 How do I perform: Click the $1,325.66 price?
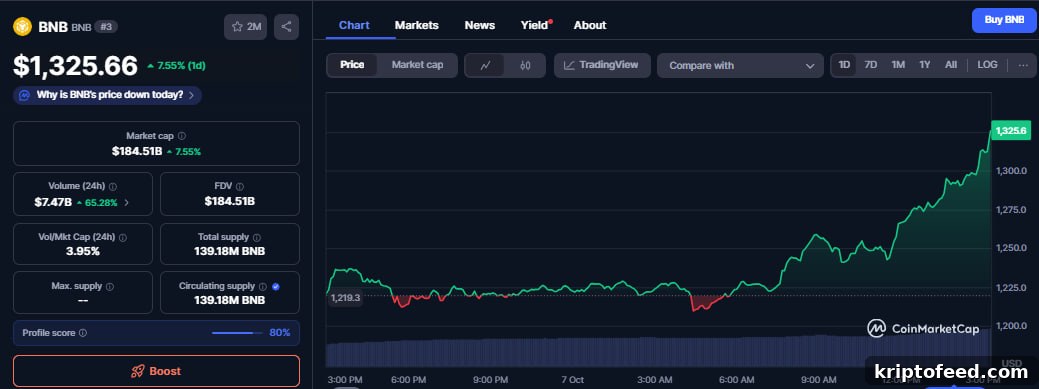pyautogui.click(x=76, y=66)
